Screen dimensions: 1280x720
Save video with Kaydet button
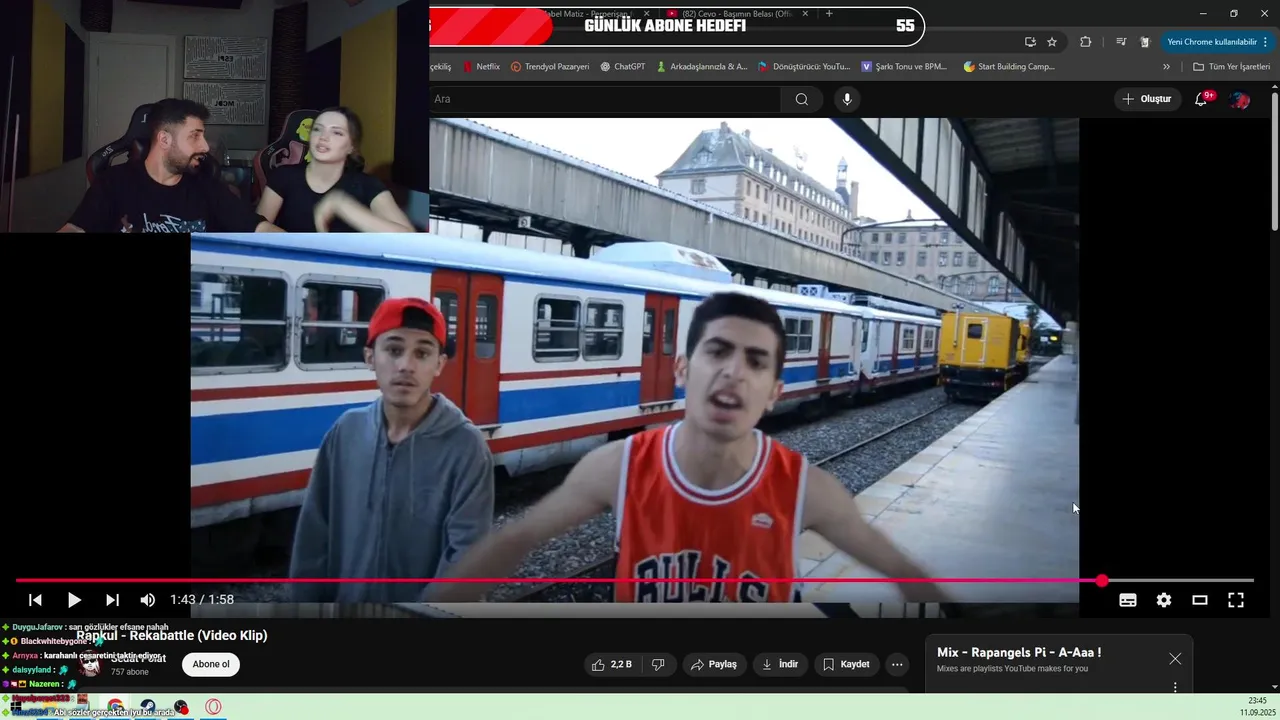[846, 665]
